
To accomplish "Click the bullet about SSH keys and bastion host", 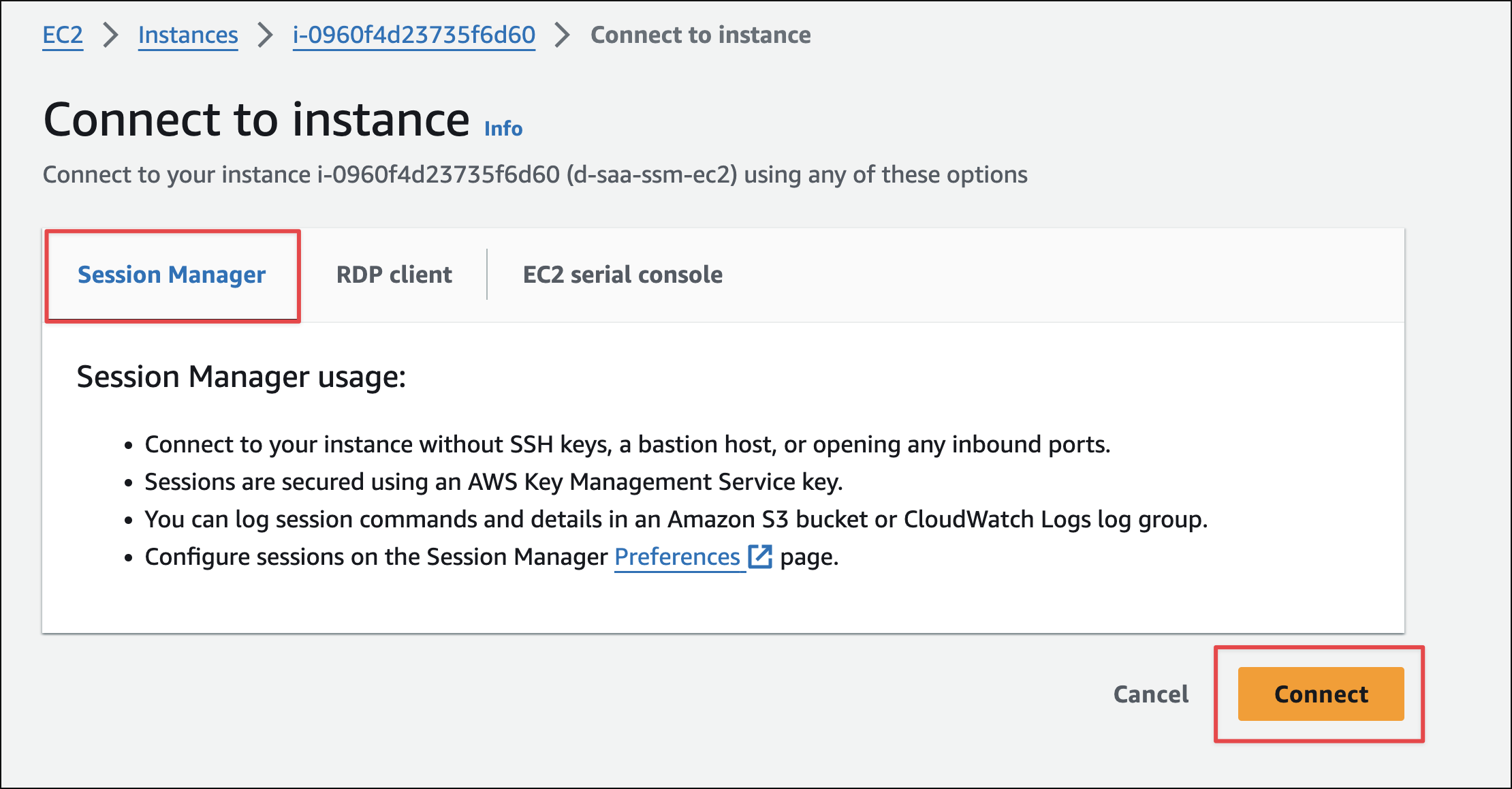I will pyautogui.click(x=627, y=444).
